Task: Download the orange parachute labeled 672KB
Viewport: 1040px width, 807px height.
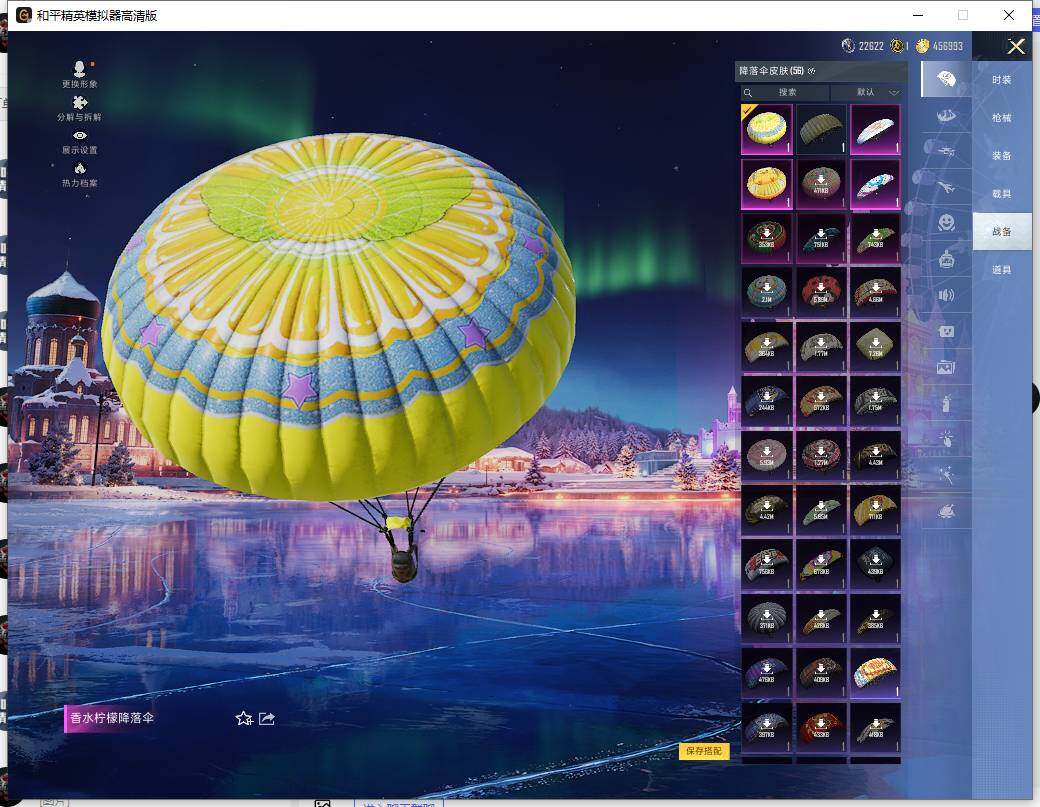Action: click(x=820, y=401)
